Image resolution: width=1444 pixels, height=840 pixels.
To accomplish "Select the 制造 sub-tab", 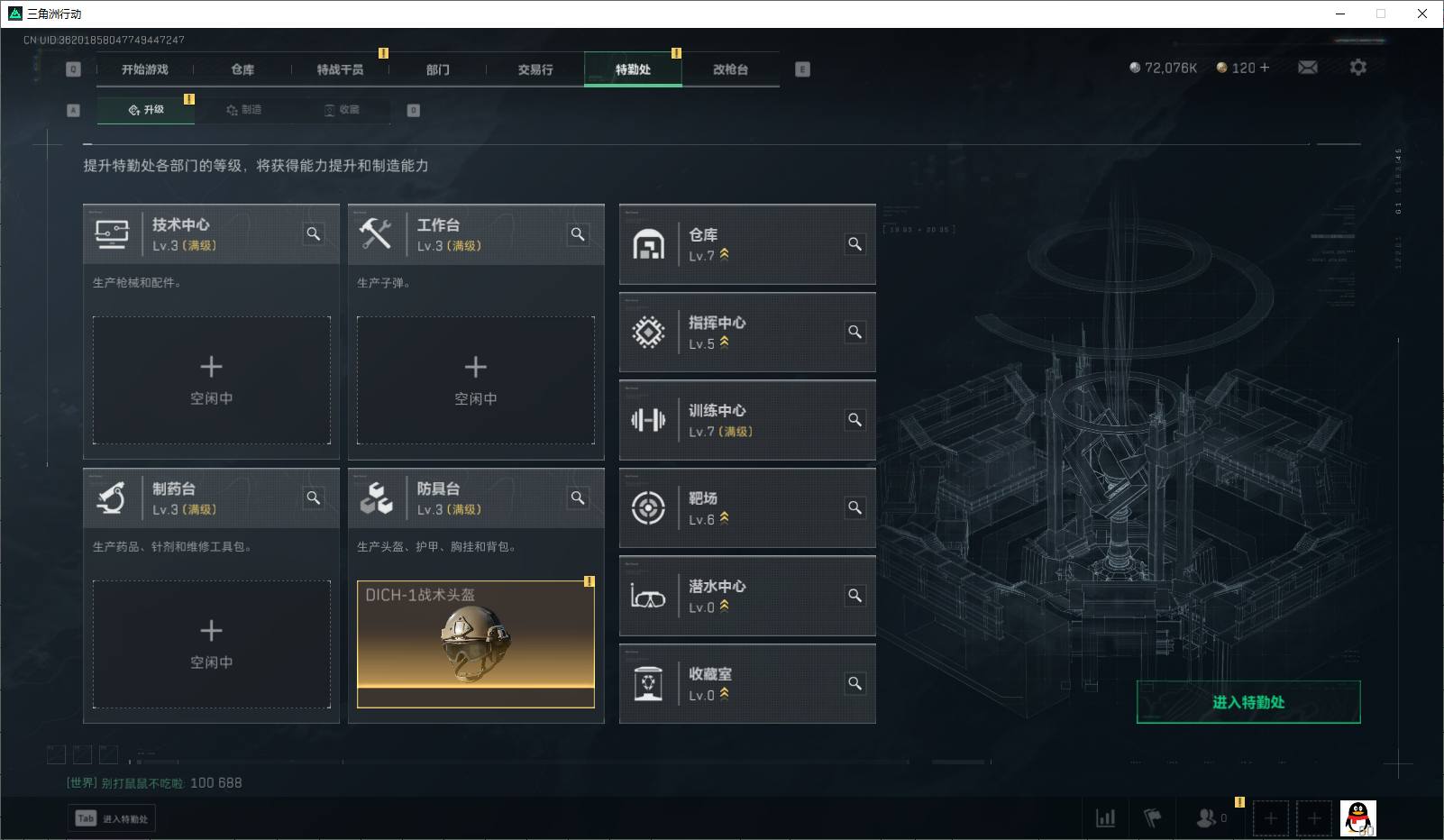I will pos(243,110).
